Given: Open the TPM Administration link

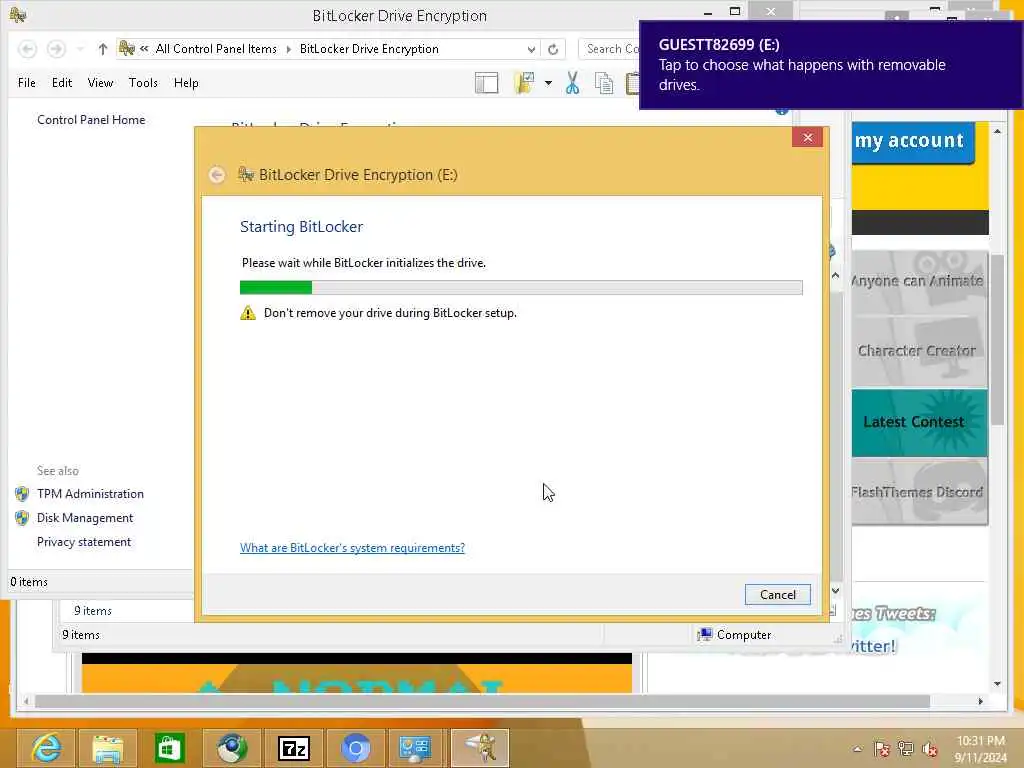Looking at the screenshot, I should (90, 494).
